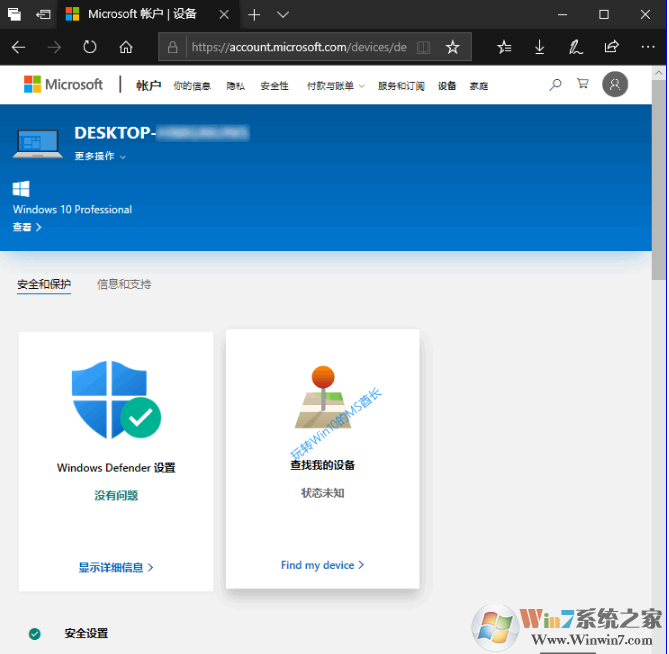The image size is (669, 654).
Task: Click the 显示详细信息 link
Action: click(x=116, y=567)
